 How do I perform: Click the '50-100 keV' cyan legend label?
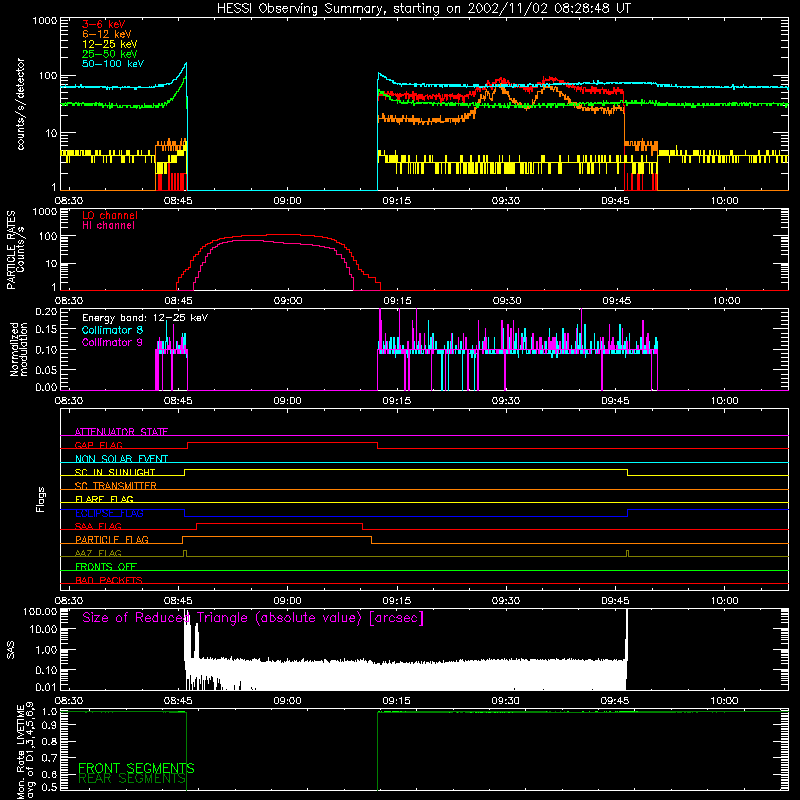pos(113,64)
